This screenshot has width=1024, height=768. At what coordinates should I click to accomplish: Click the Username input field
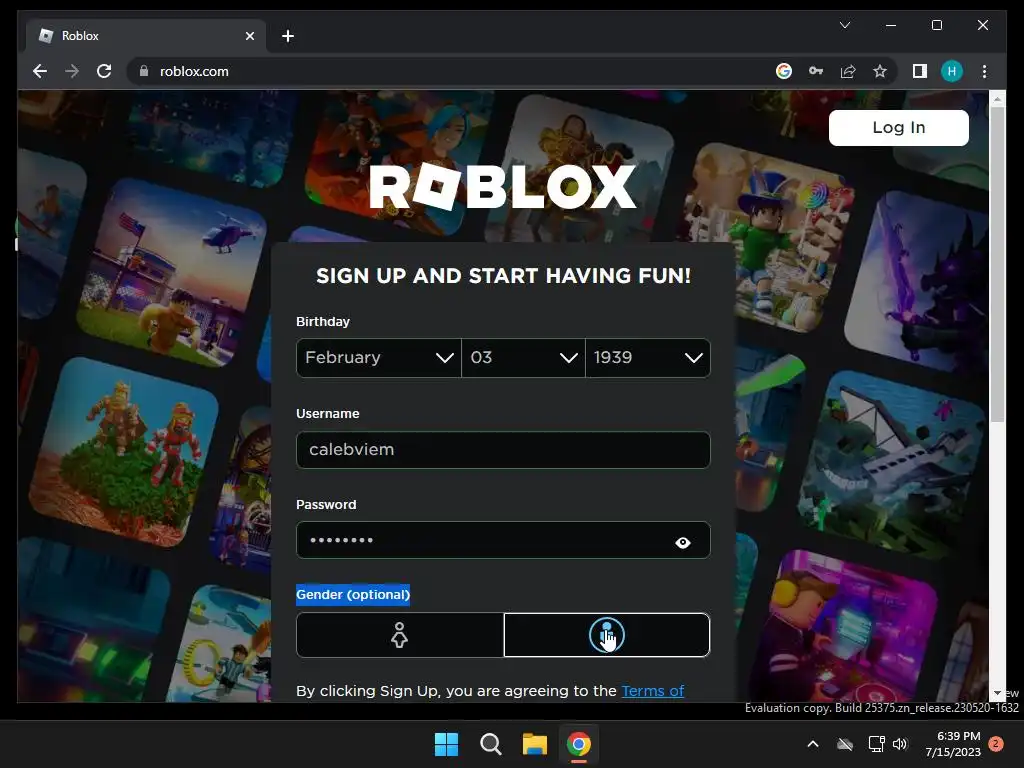(503, 450)
